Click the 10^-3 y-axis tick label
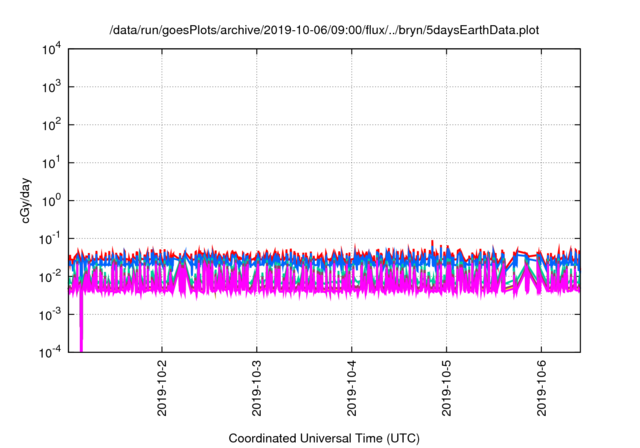Viewport: 640px width, 448px height. click(49, 314)
